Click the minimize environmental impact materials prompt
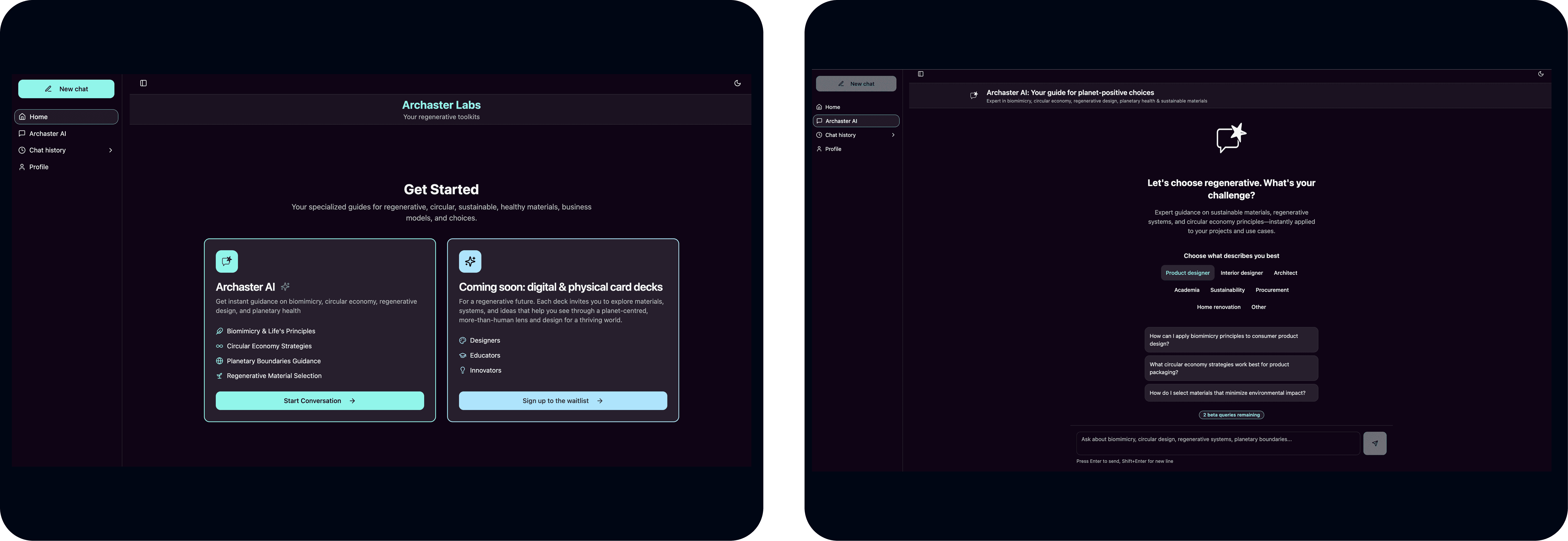Image resolution: width=1568 pixels, height=541 pixels. [1231, 393]
